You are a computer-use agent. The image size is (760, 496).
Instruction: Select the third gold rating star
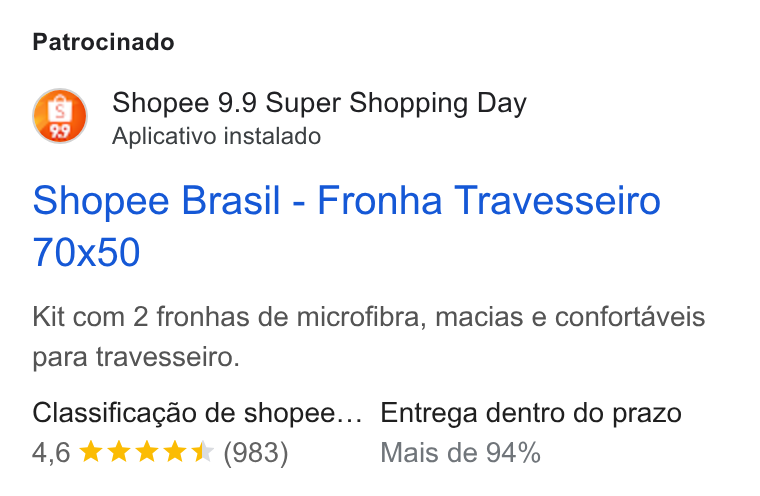tap(146, 451)
